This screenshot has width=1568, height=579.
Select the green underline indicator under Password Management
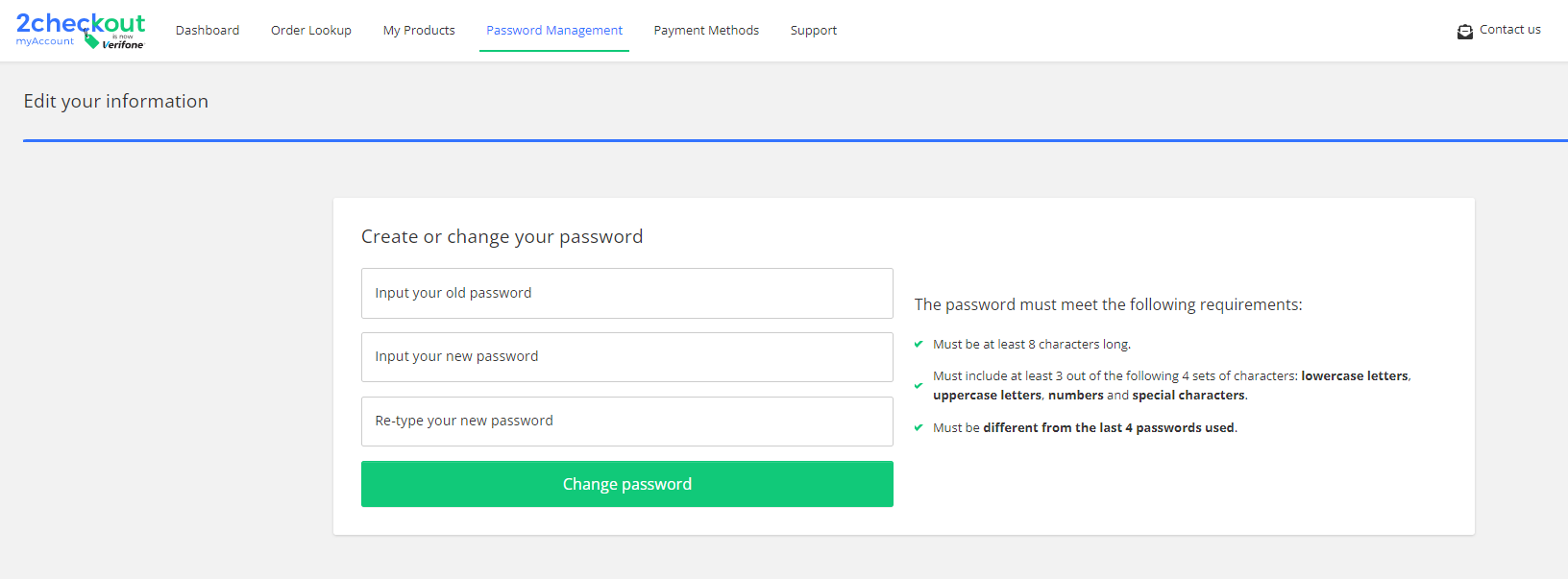pyautogui.click(x=553, y=50)
